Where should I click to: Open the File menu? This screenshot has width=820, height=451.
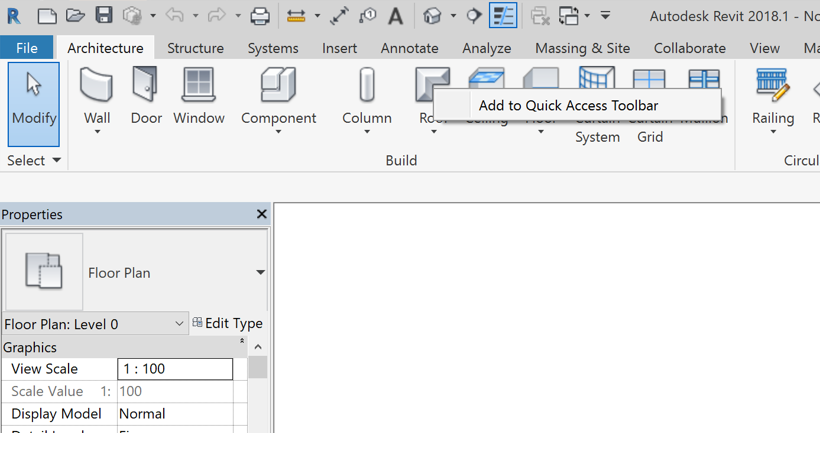coord(27,48)
